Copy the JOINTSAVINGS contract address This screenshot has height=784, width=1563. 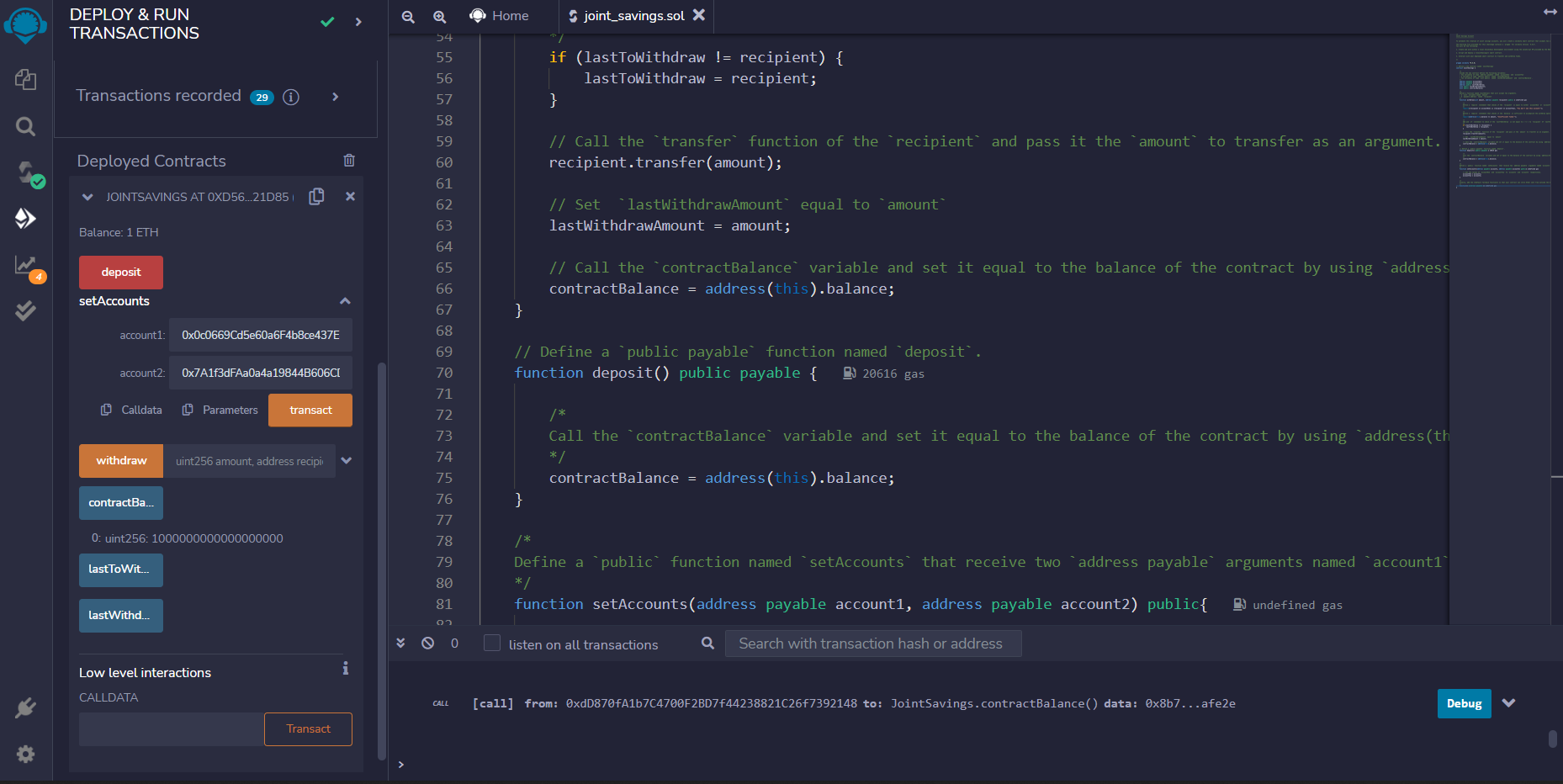click(316, 196)
